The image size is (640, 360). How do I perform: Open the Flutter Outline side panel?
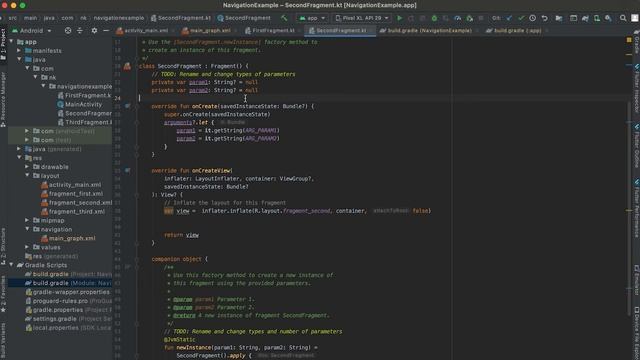(636, 146)
